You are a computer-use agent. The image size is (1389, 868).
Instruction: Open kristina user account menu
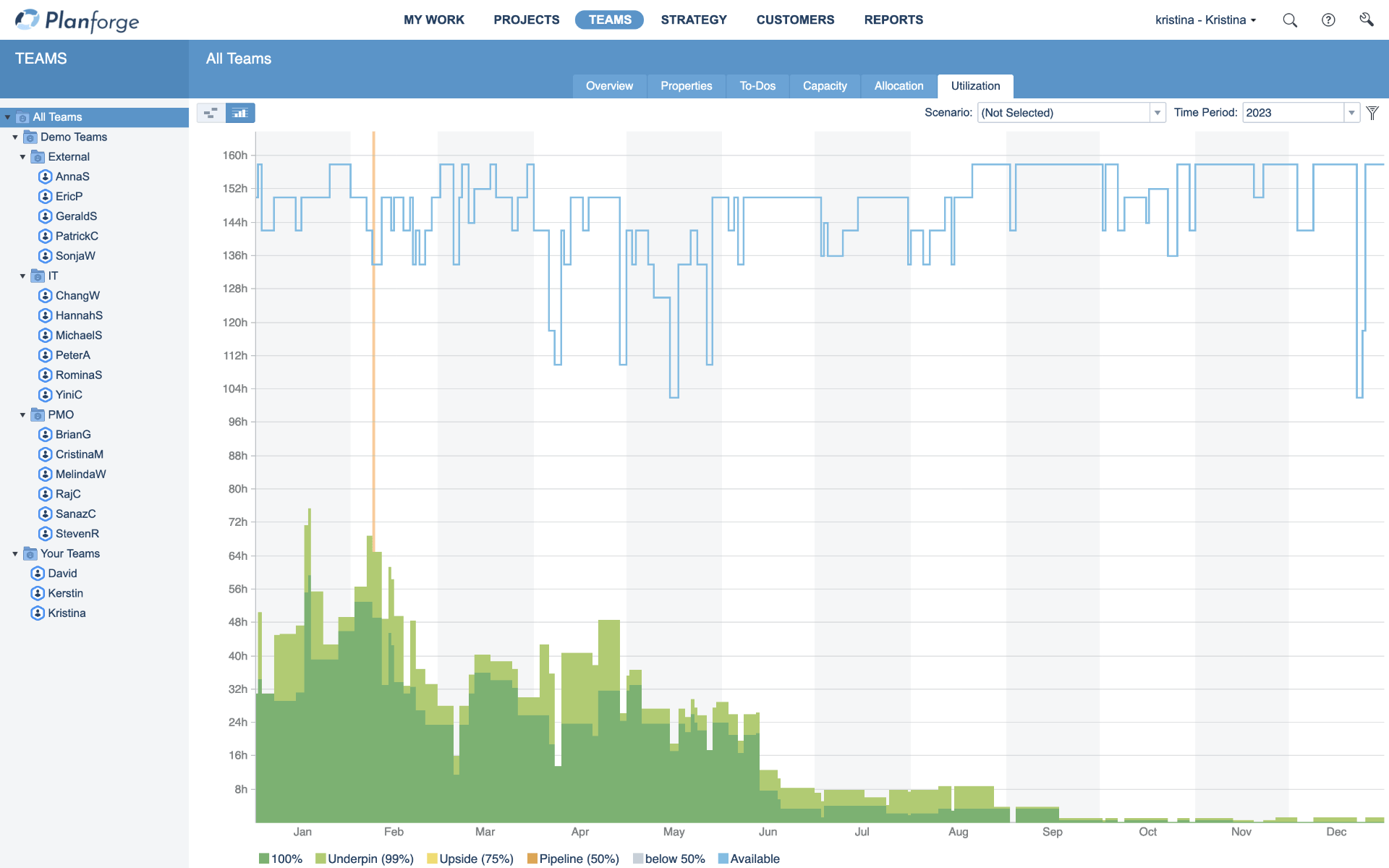(x=1205, y=20)
